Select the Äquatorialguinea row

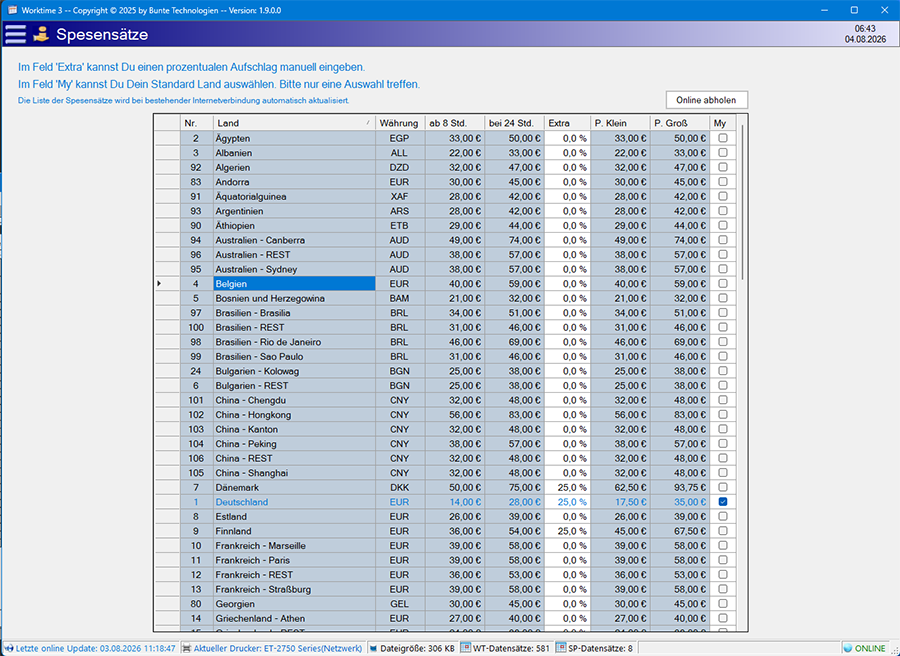coord(445,196)
